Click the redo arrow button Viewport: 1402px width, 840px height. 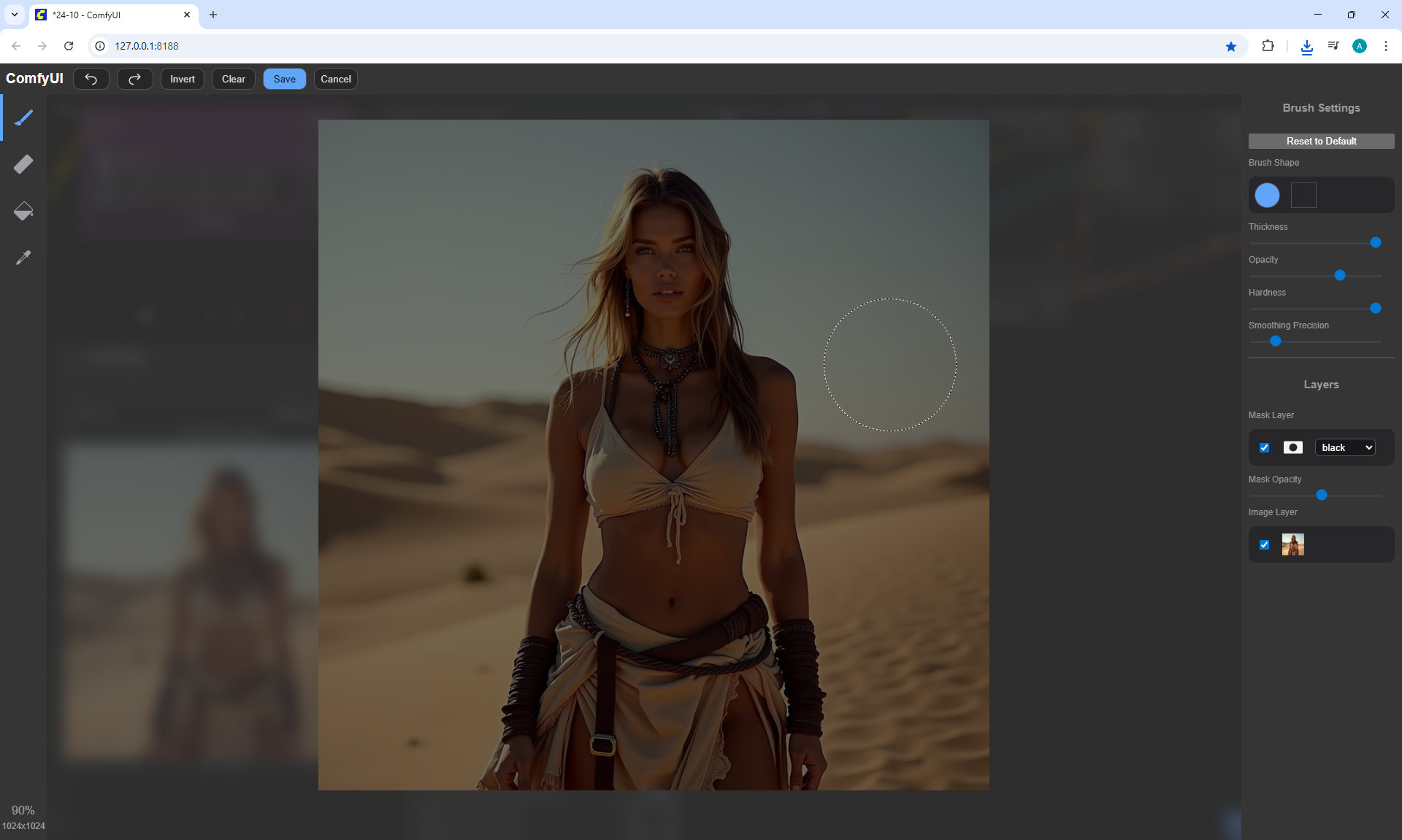pos(135,79)
